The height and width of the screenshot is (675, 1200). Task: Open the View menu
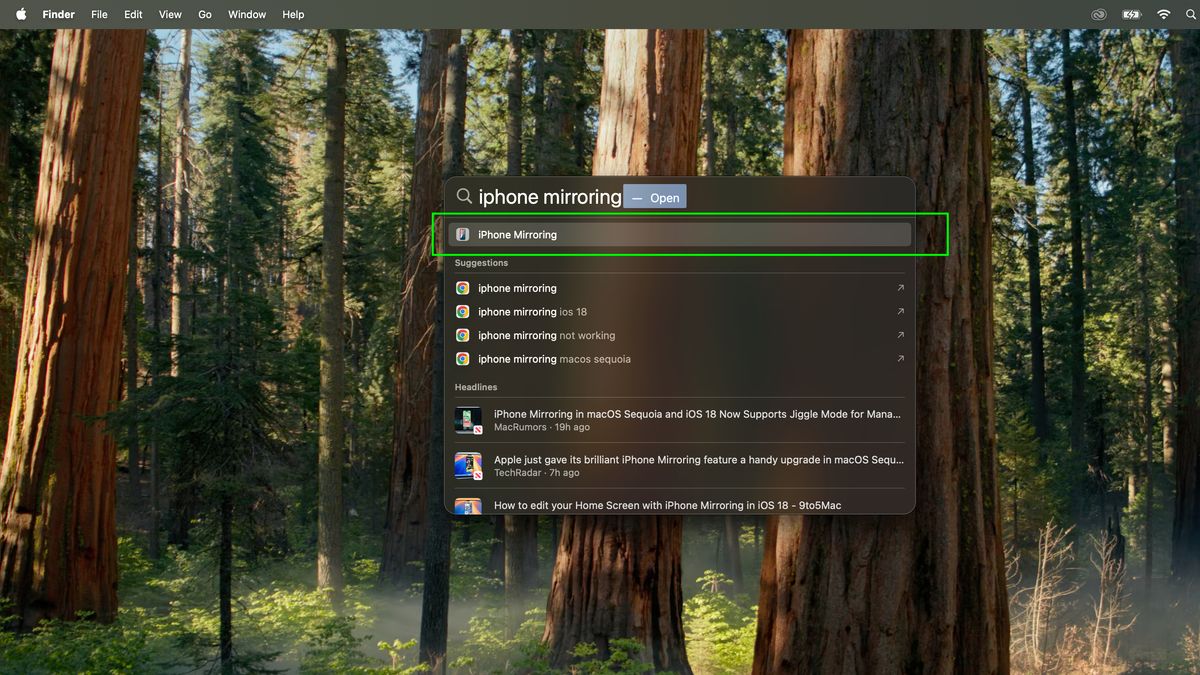pos(170,15)
